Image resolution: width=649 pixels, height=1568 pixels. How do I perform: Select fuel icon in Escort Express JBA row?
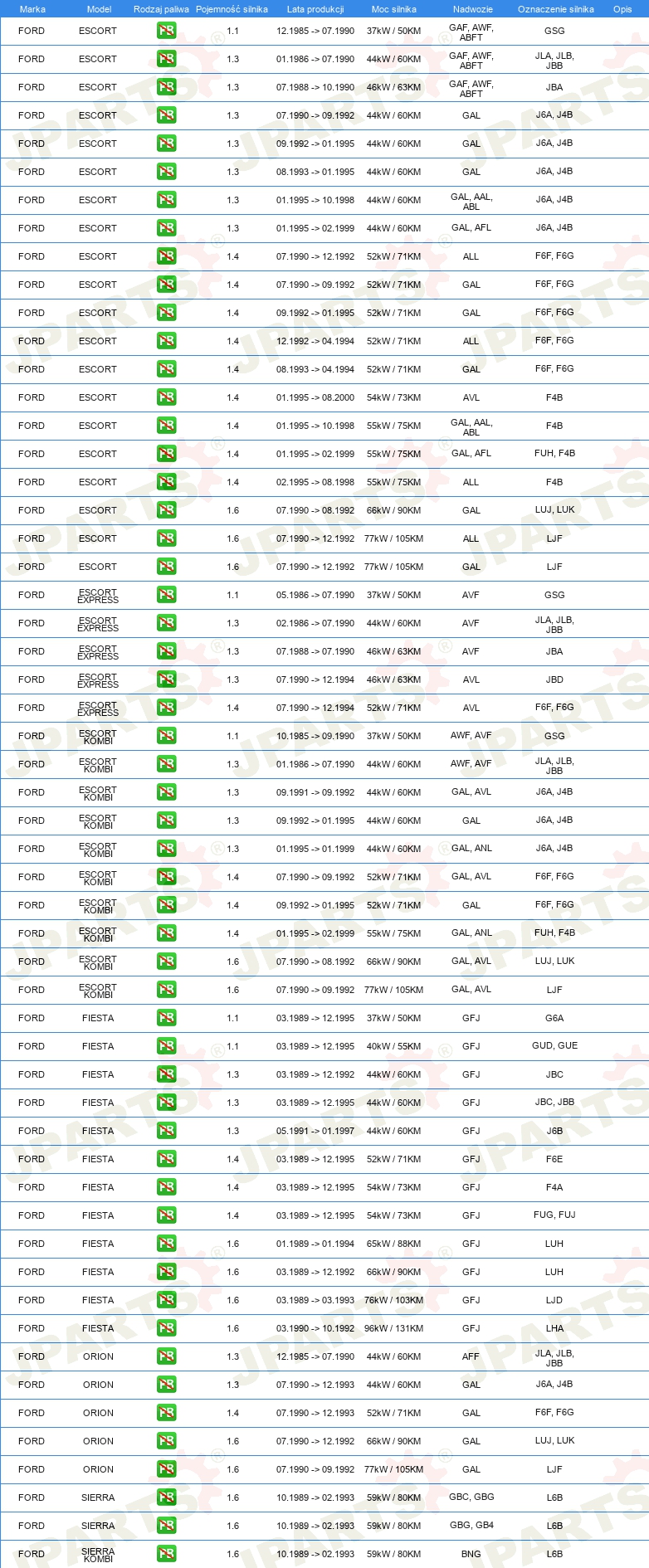click(x=166, y=651)
